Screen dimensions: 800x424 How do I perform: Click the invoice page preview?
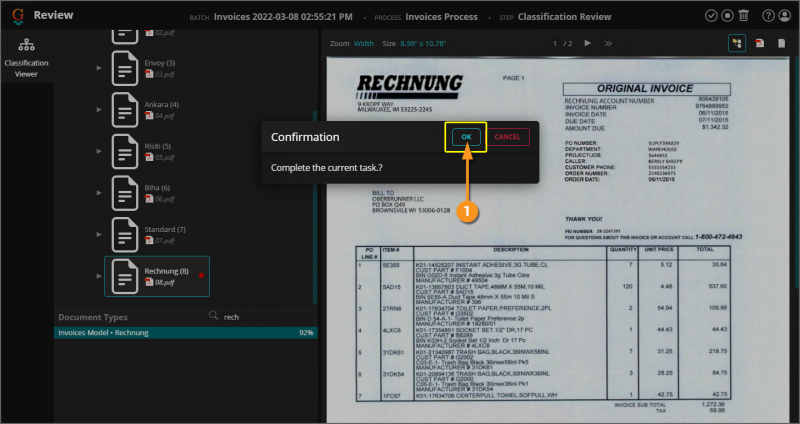click(558, 239)
